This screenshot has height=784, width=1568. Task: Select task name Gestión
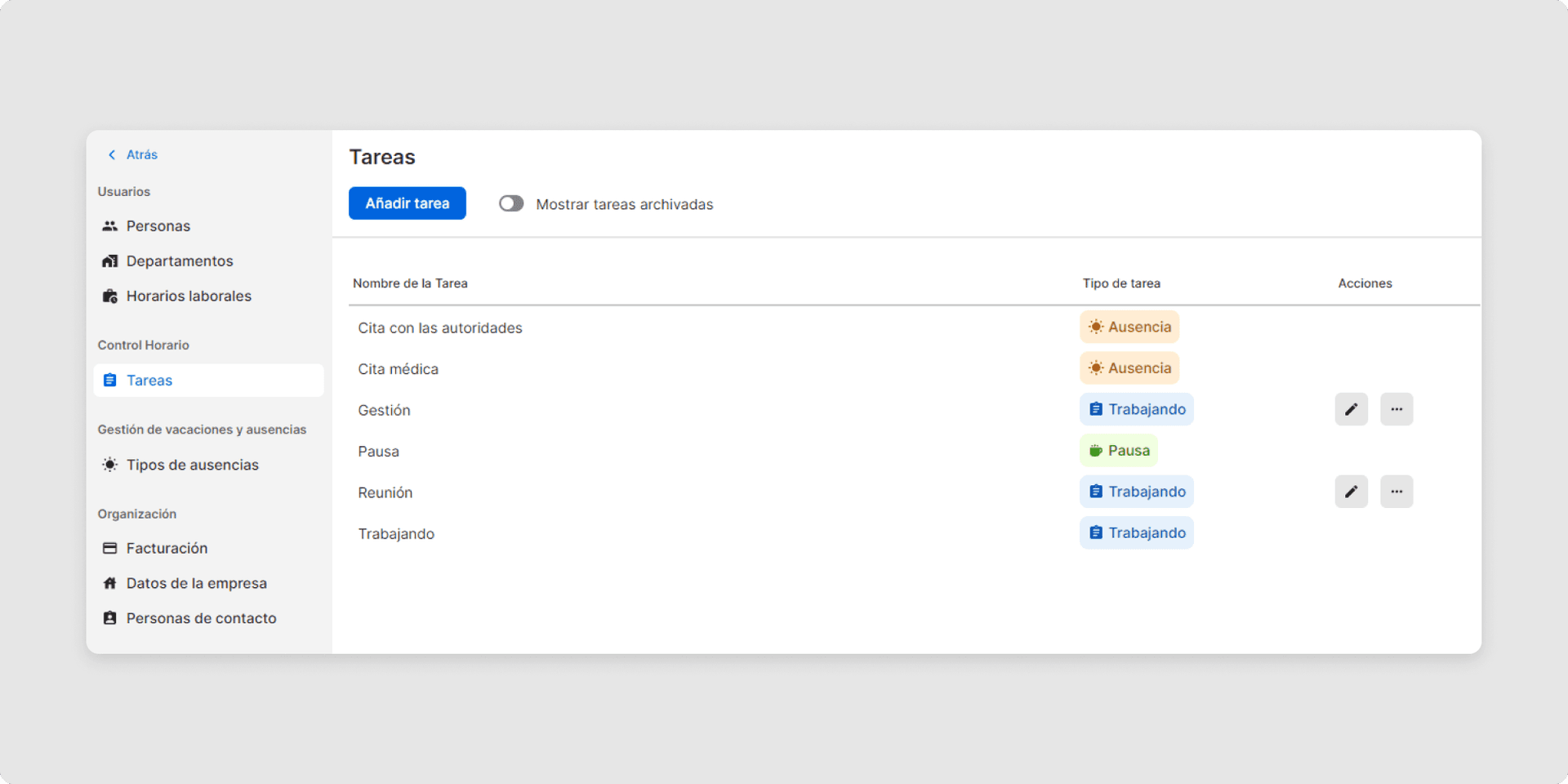tap(384, 410)
